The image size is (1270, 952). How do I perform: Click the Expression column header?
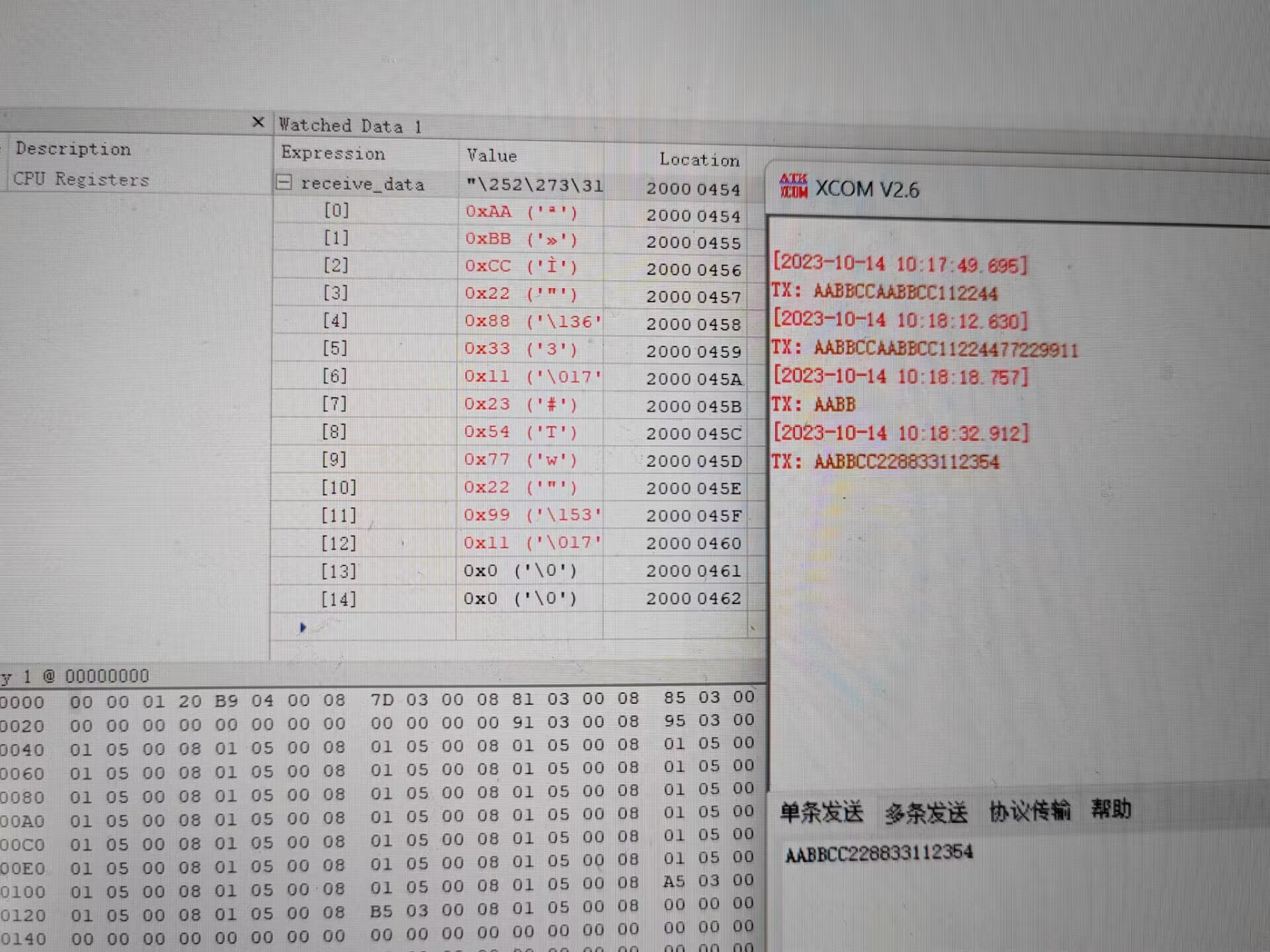[x=333, y=153]
